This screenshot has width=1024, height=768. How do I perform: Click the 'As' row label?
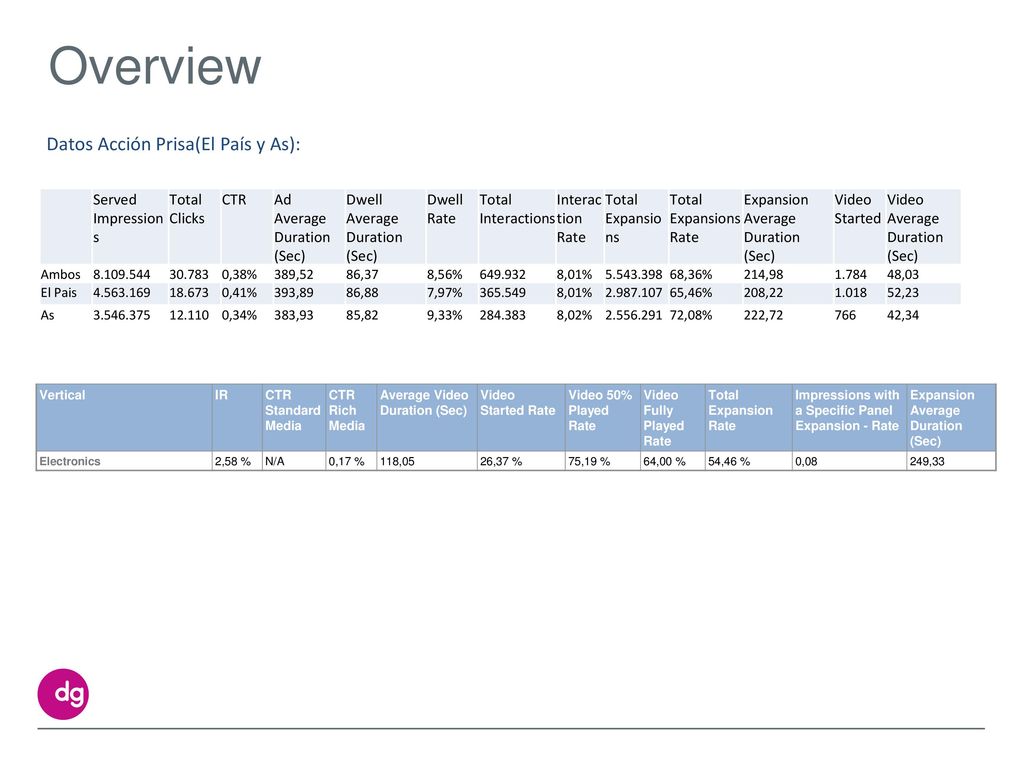[47, 315]
